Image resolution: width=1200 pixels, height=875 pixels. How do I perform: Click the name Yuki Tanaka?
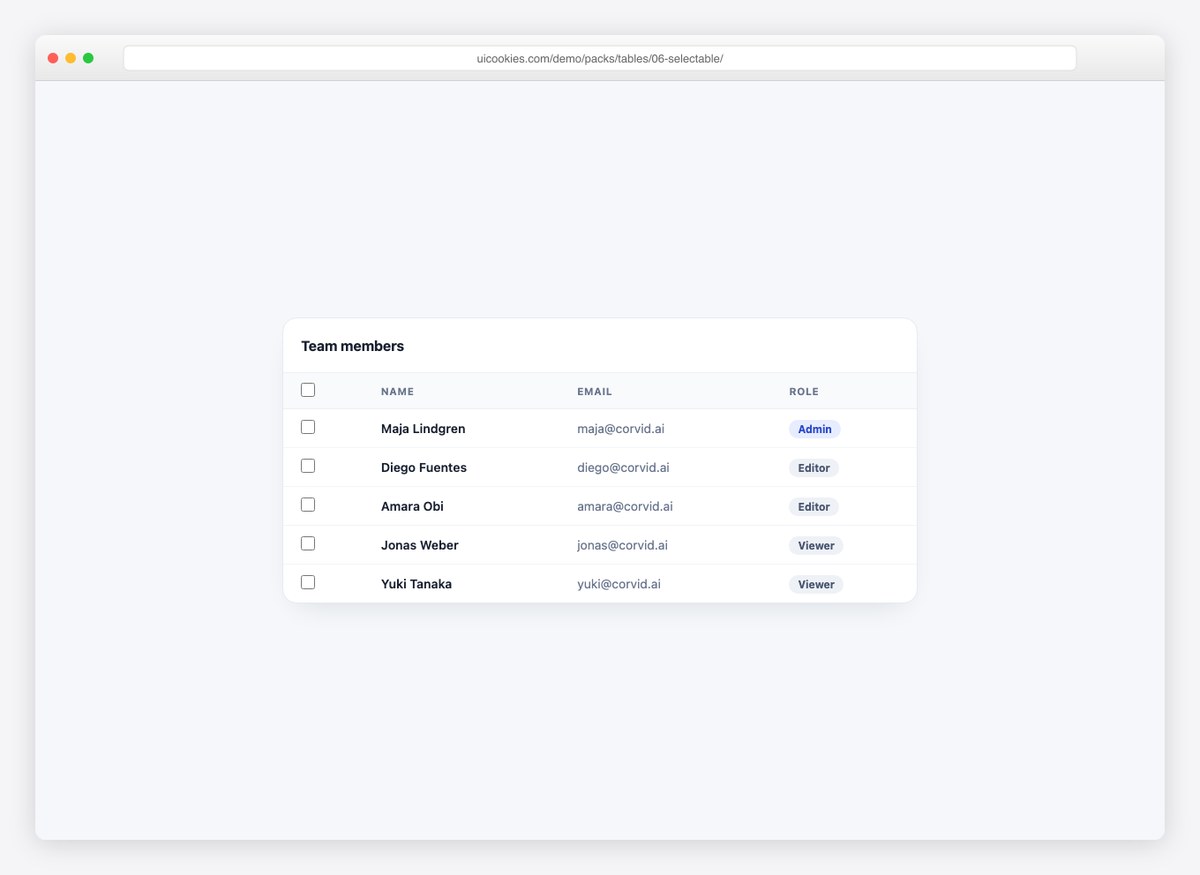[416, 584]
